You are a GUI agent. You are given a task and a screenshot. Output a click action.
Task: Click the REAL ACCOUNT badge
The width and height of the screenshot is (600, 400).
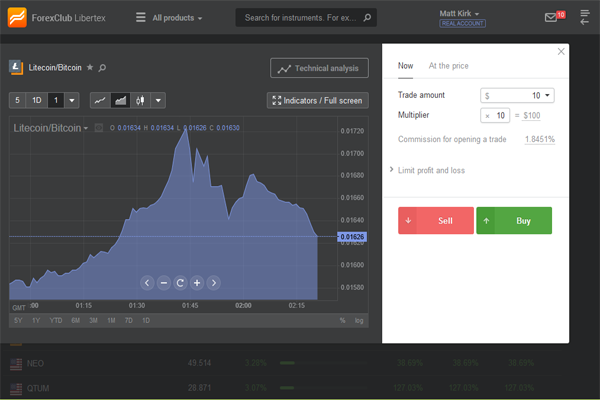pos(462,23)
